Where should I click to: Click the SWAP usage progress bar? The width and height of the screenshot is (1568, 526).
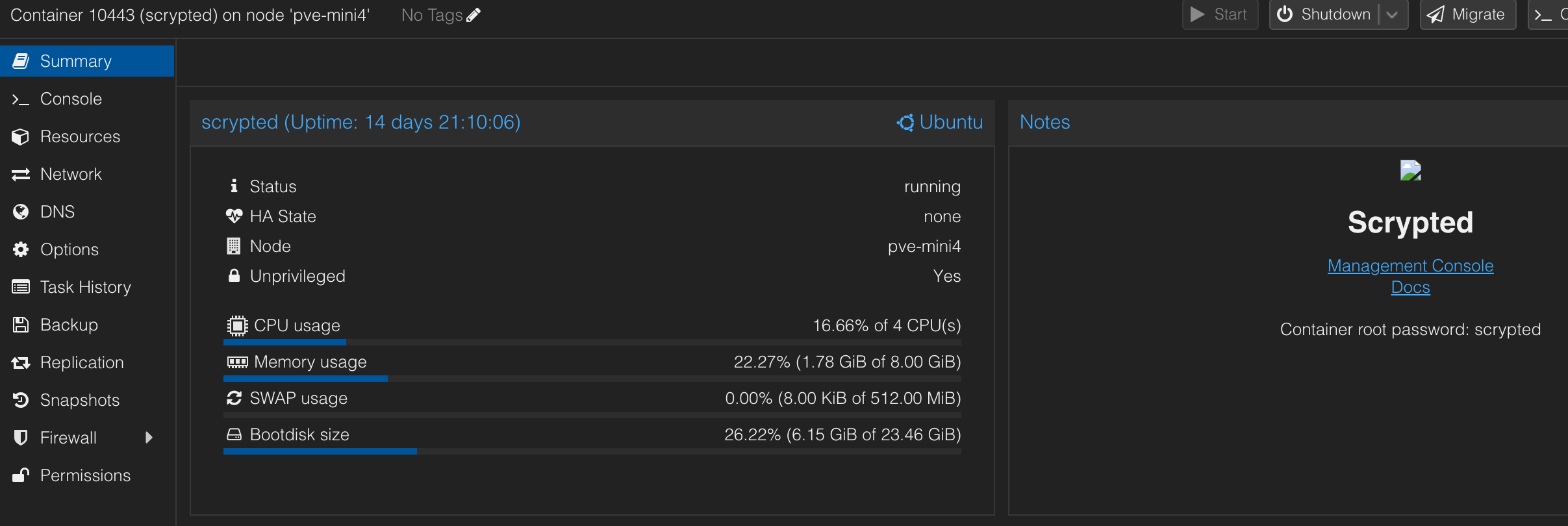(x=592, y=415)
